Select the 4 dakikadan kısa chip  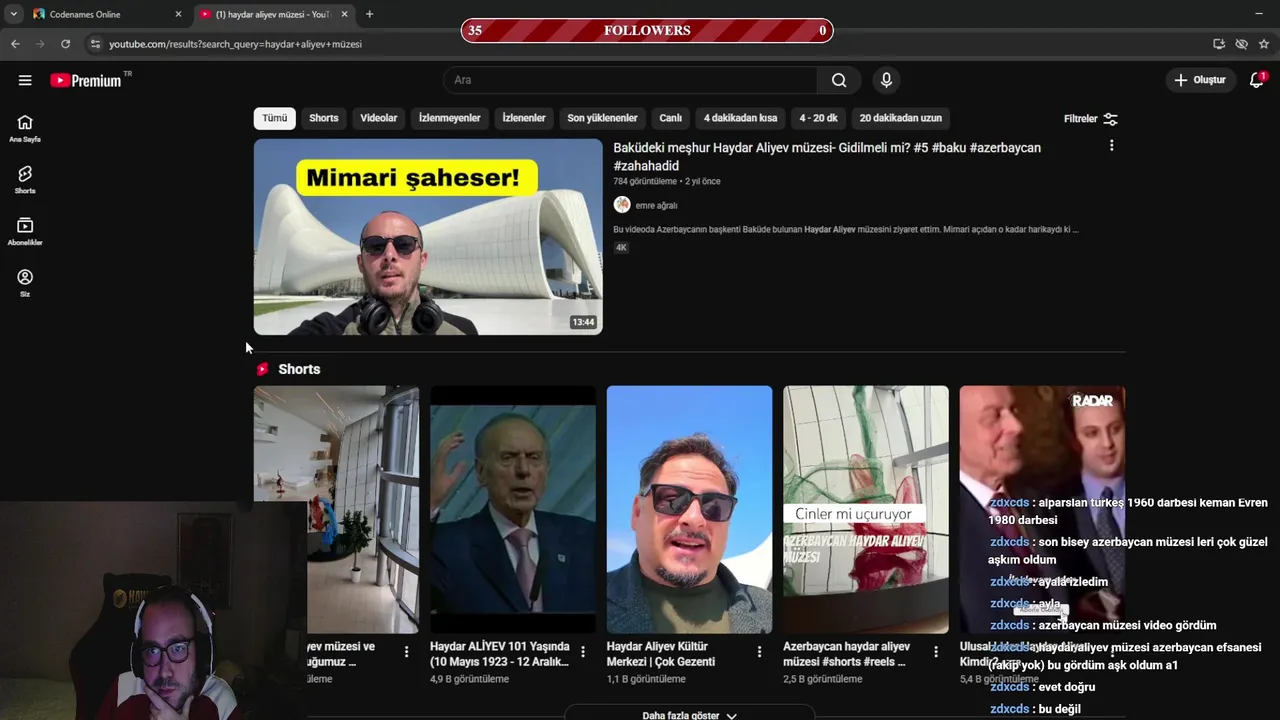pos(740,118)
